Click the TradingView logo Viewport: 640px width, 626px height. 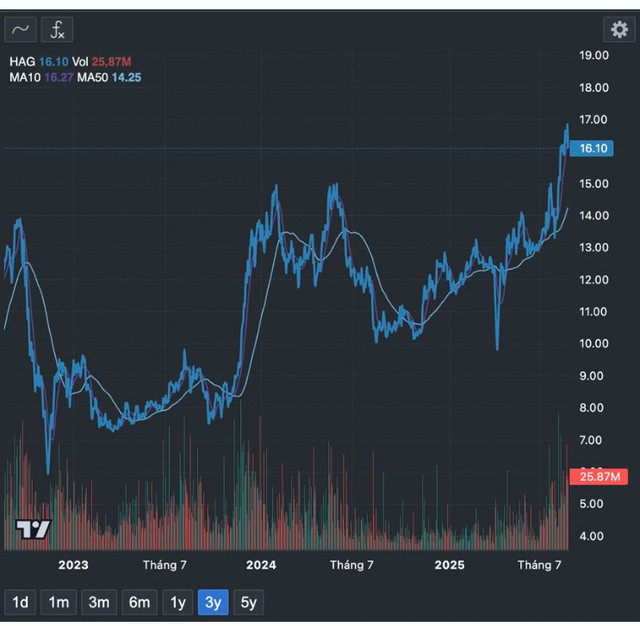(x=32, y=530)
